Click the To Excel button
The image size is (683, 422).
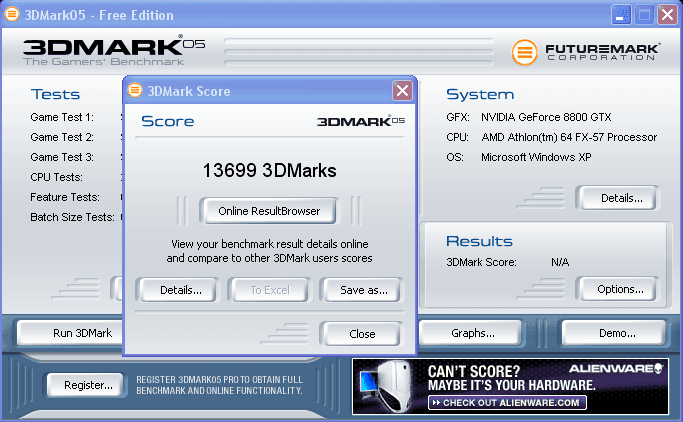tap(270, 290)
